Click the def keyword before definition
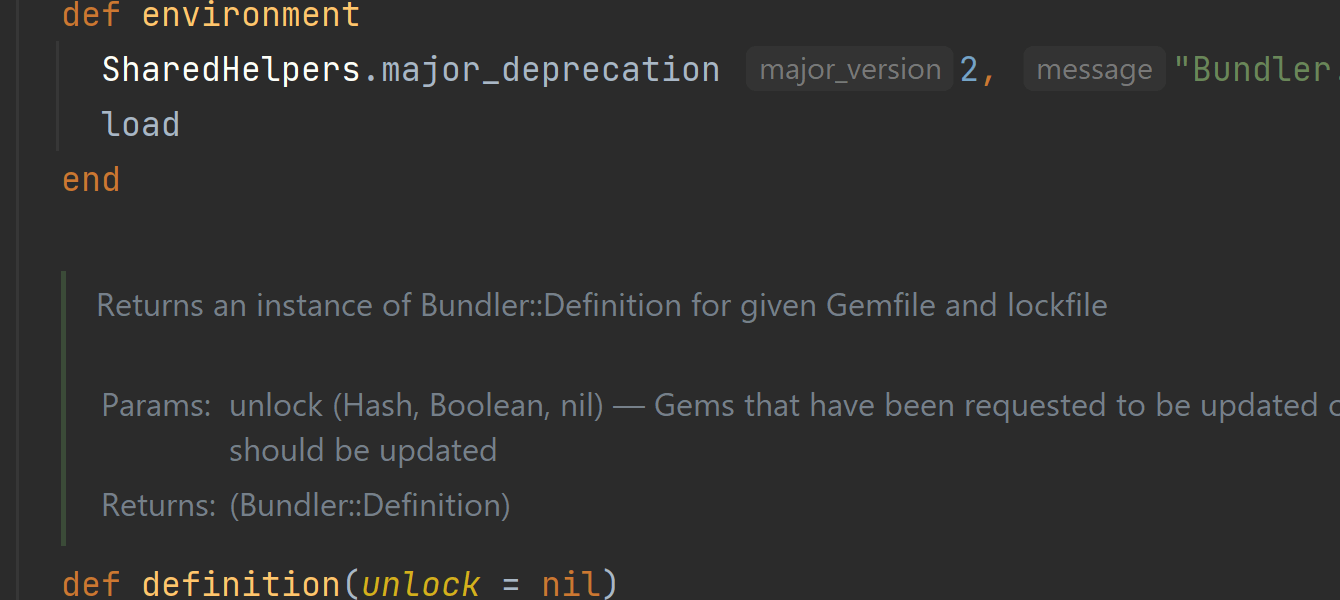This screenshot has width=1340, height=600. pos(91,584)
